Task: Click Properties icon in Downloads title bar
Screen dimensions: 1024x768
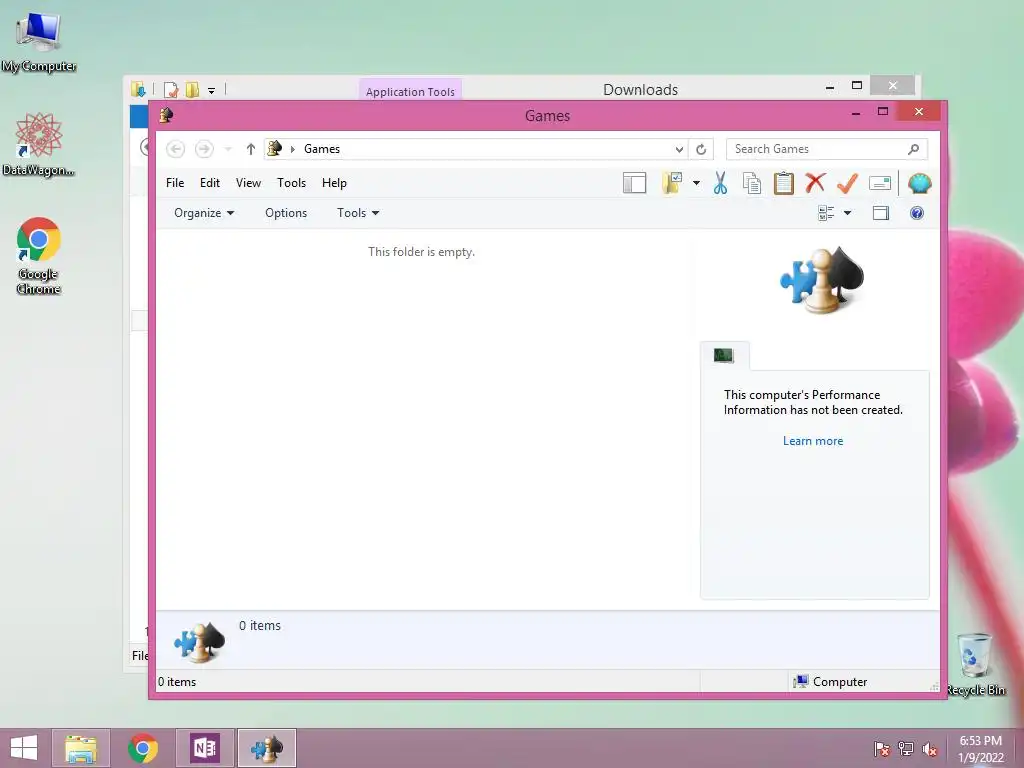Action: [171, 89]
